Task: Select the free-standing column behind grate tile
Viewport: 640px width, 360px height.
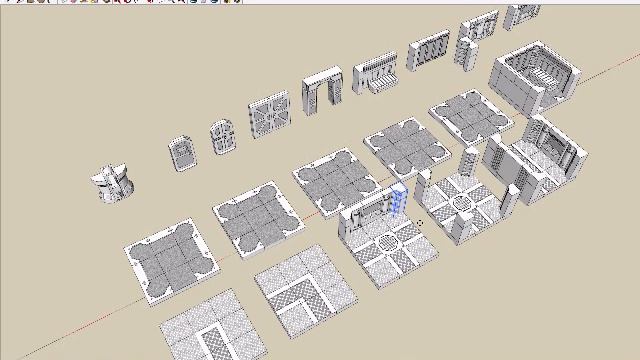Action: [x=468, y=162]
